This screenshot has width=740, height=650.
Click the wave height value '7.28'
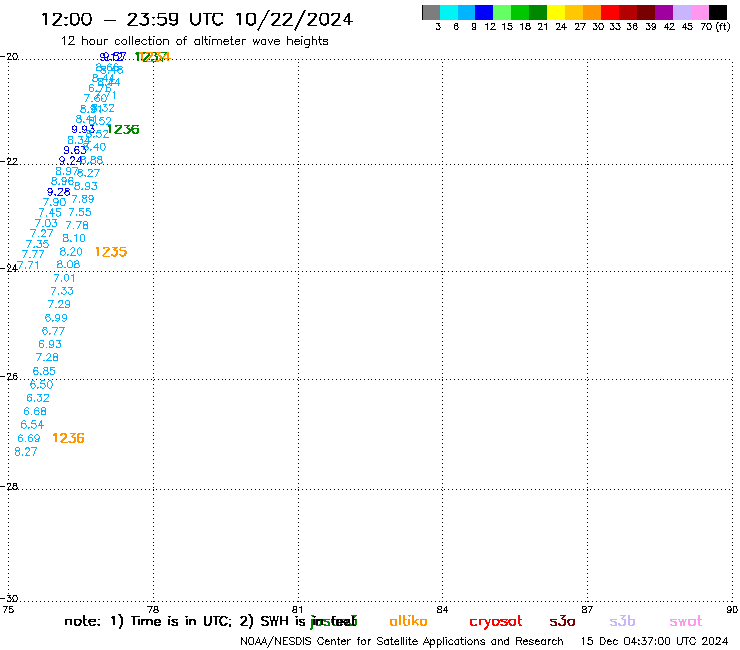point(47,358)
